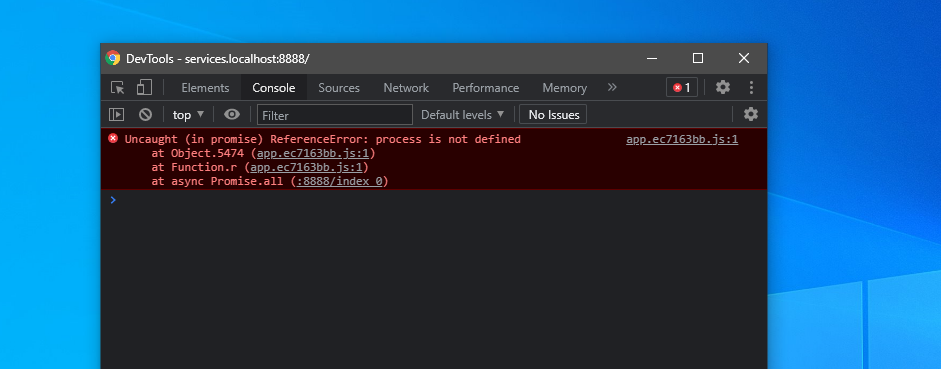Click the Chrome icon in the title bar
This screenshot has width=941, height=369.
coord(113,58)
